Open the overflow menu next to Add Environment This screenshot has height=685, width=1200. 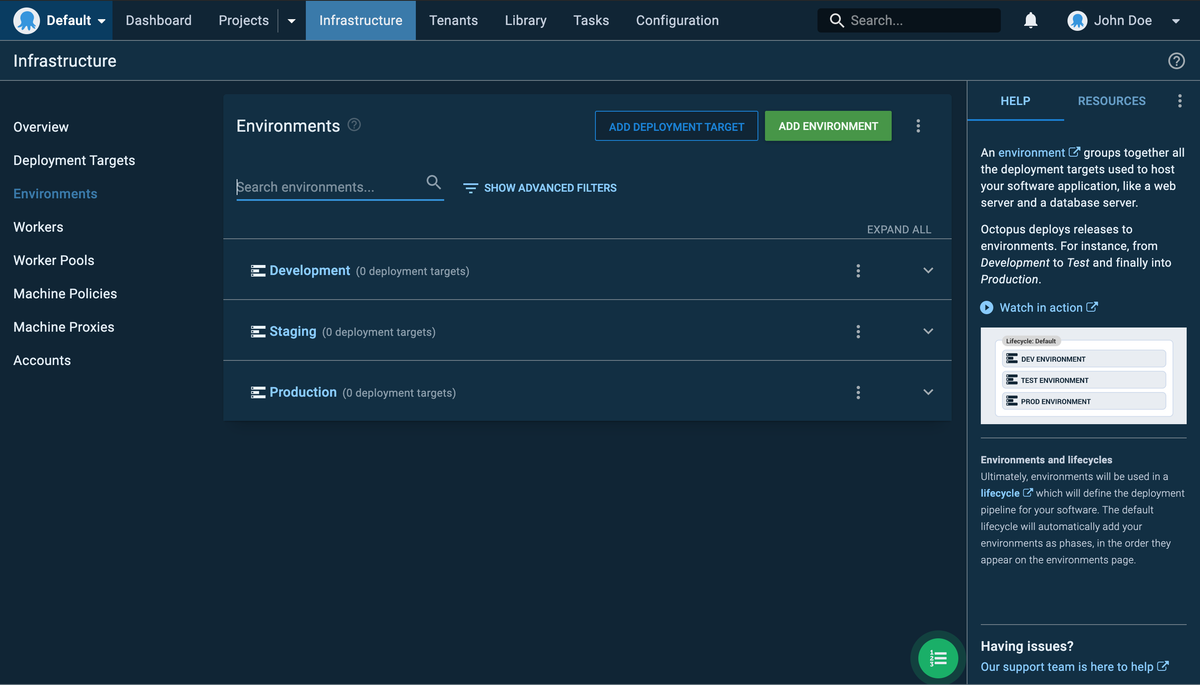click(x=918, y=126)
